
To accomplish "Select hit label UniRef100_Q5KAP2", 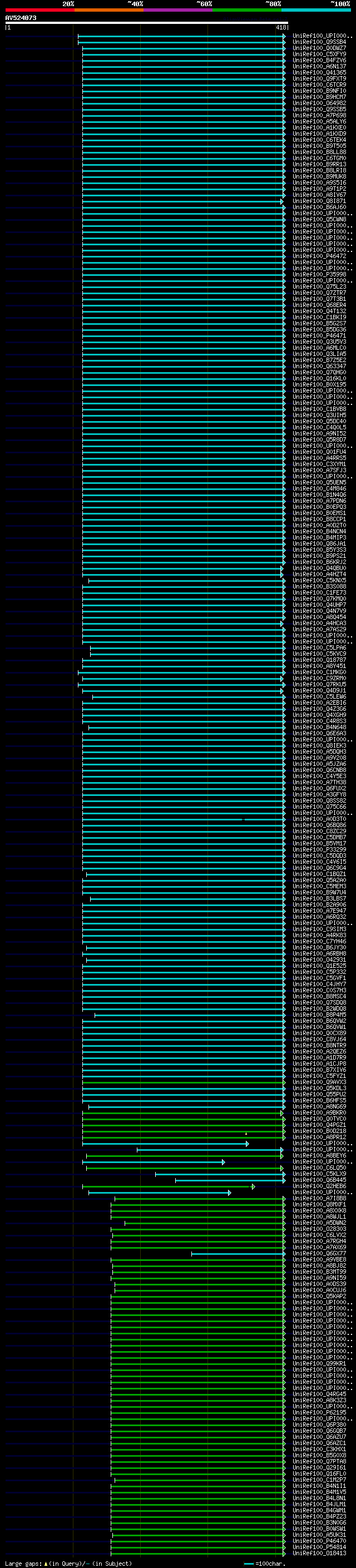I will [x=319, y=1297].
